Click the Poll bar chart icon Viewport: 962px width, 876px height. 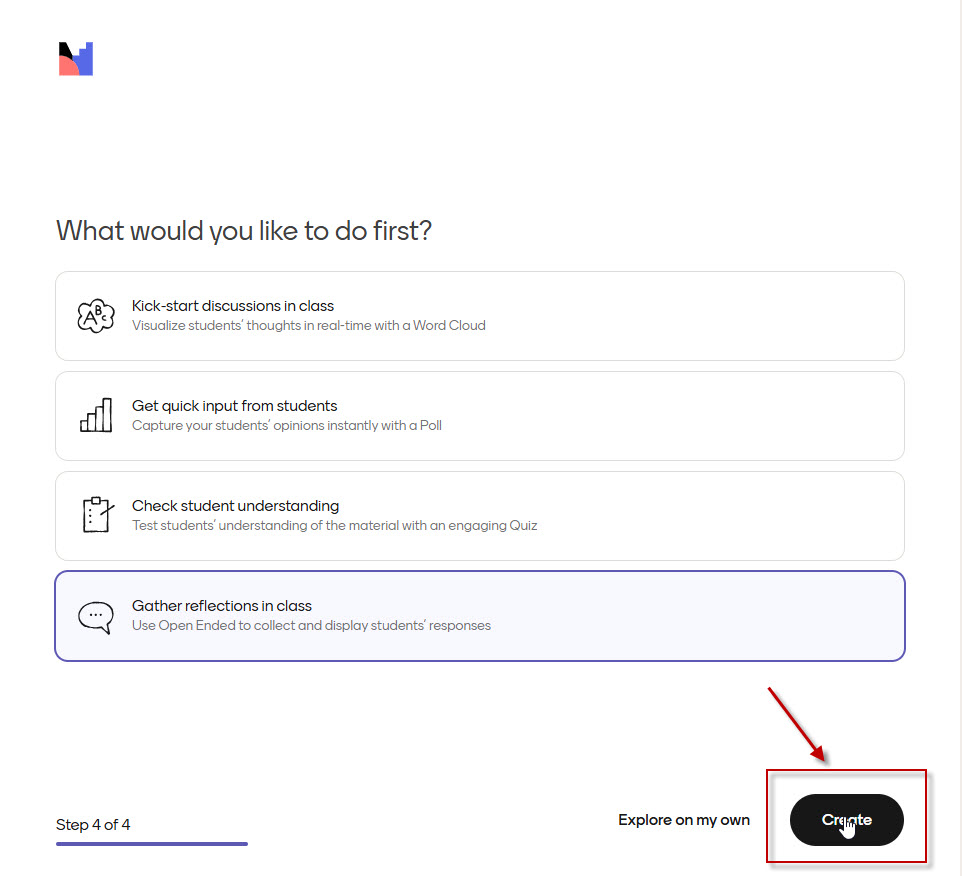coord(96,416)
